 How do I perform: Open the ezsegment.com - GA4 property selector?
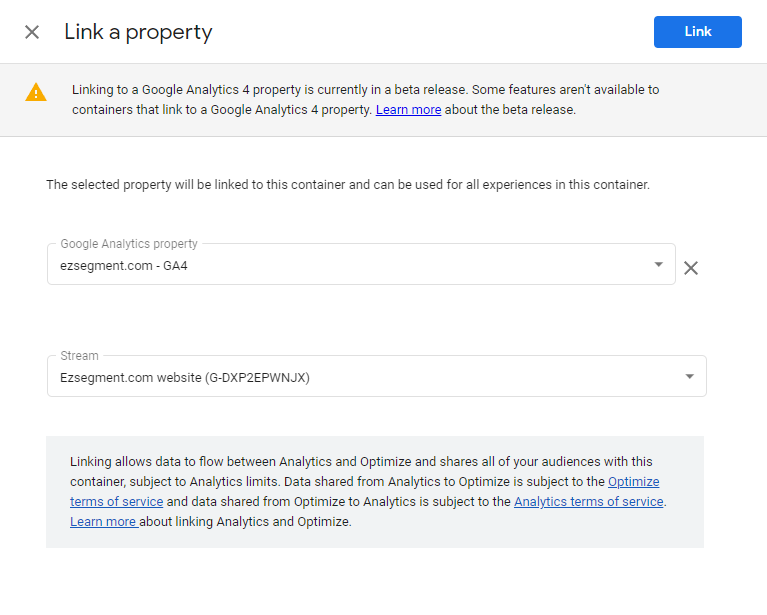[361, 264]
